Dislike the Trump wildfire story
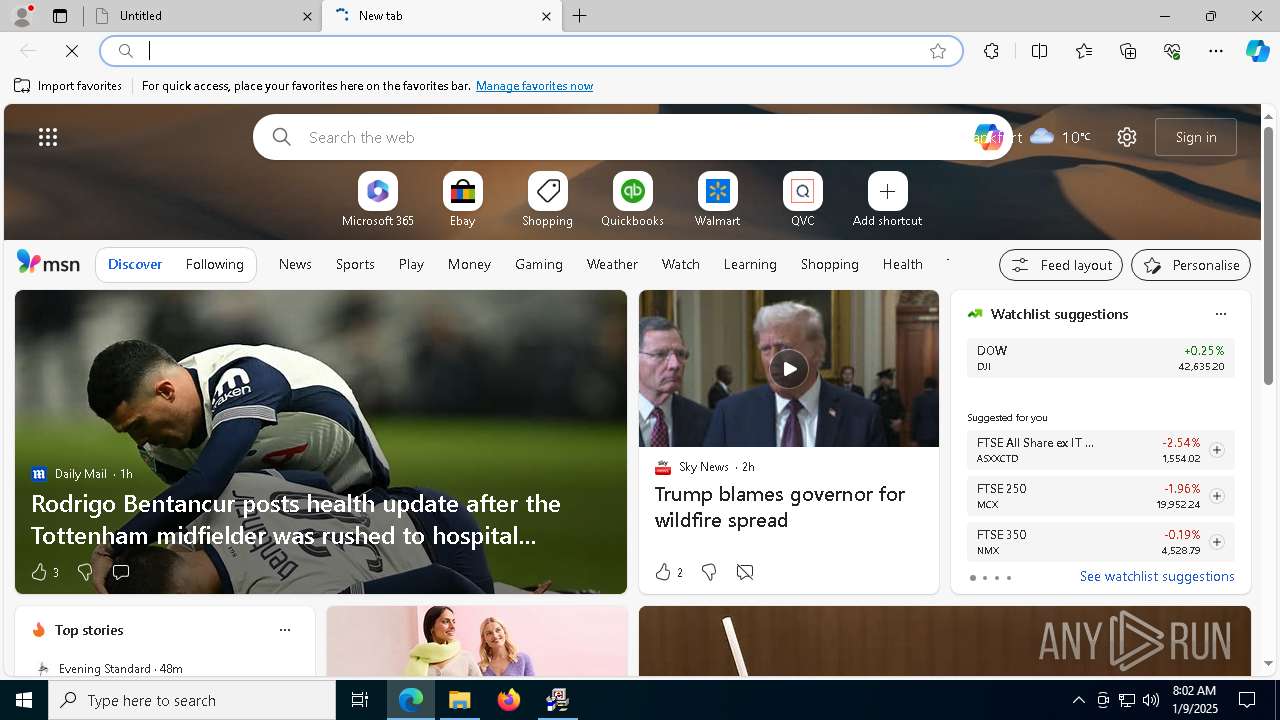 (708, 572)
